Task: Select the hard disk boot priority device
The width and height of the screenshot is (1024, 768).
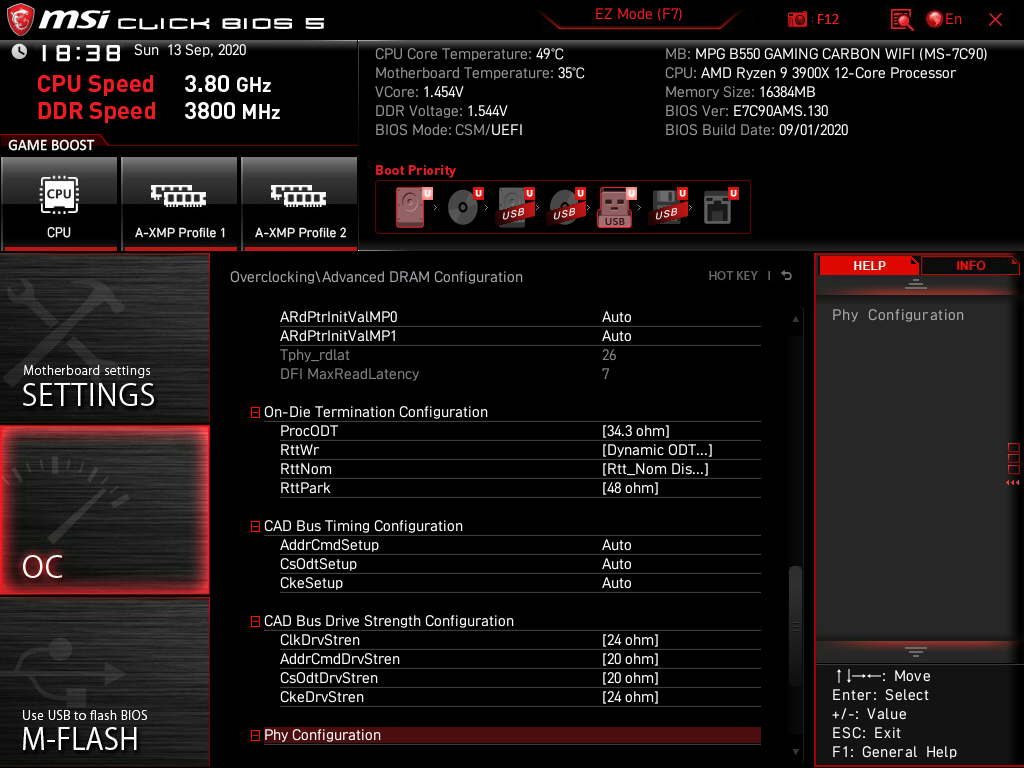Action: click(411, 207)
